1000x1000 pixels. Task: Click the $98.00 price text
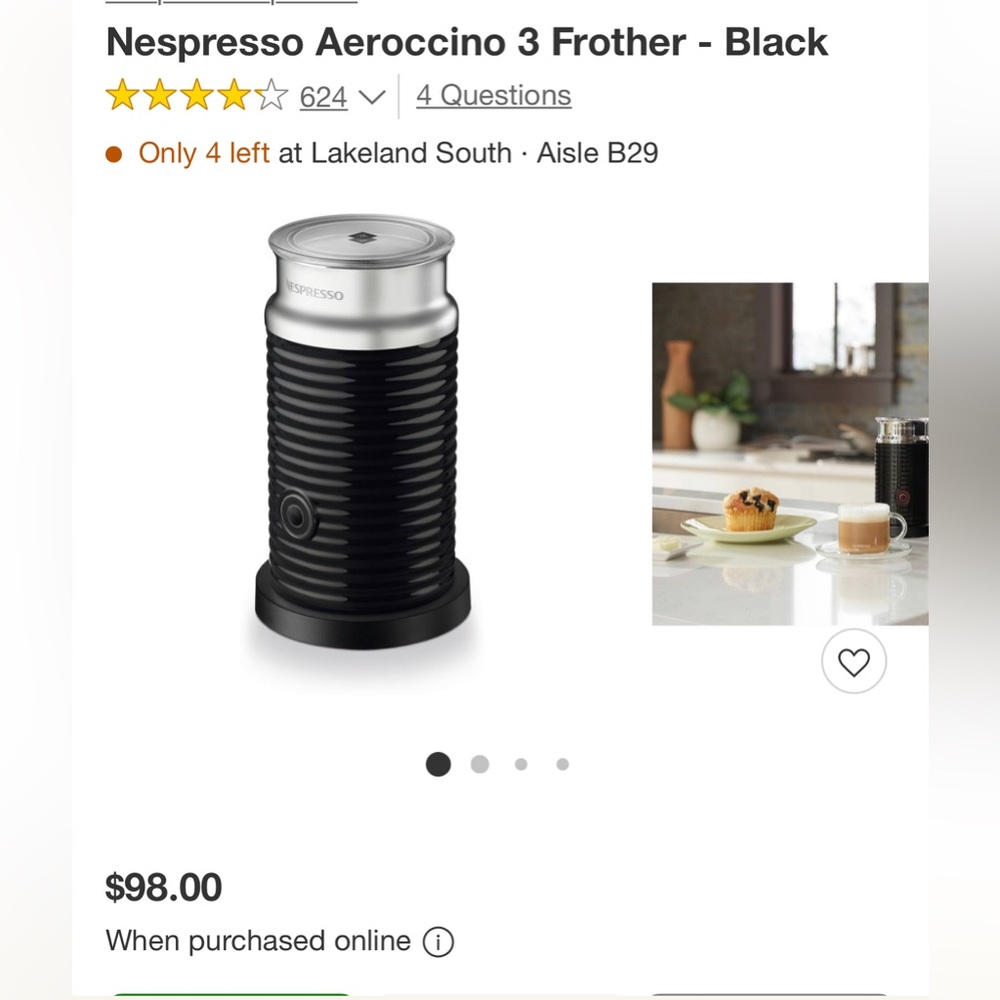pyautogui.click(x=163, y=887)
